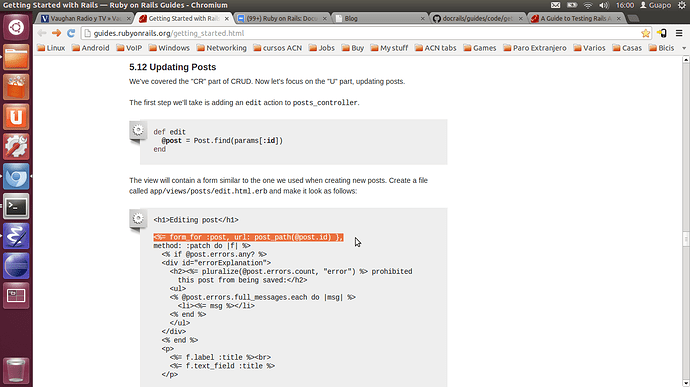Open the Games bookmarks folder

tap(480, 48)
